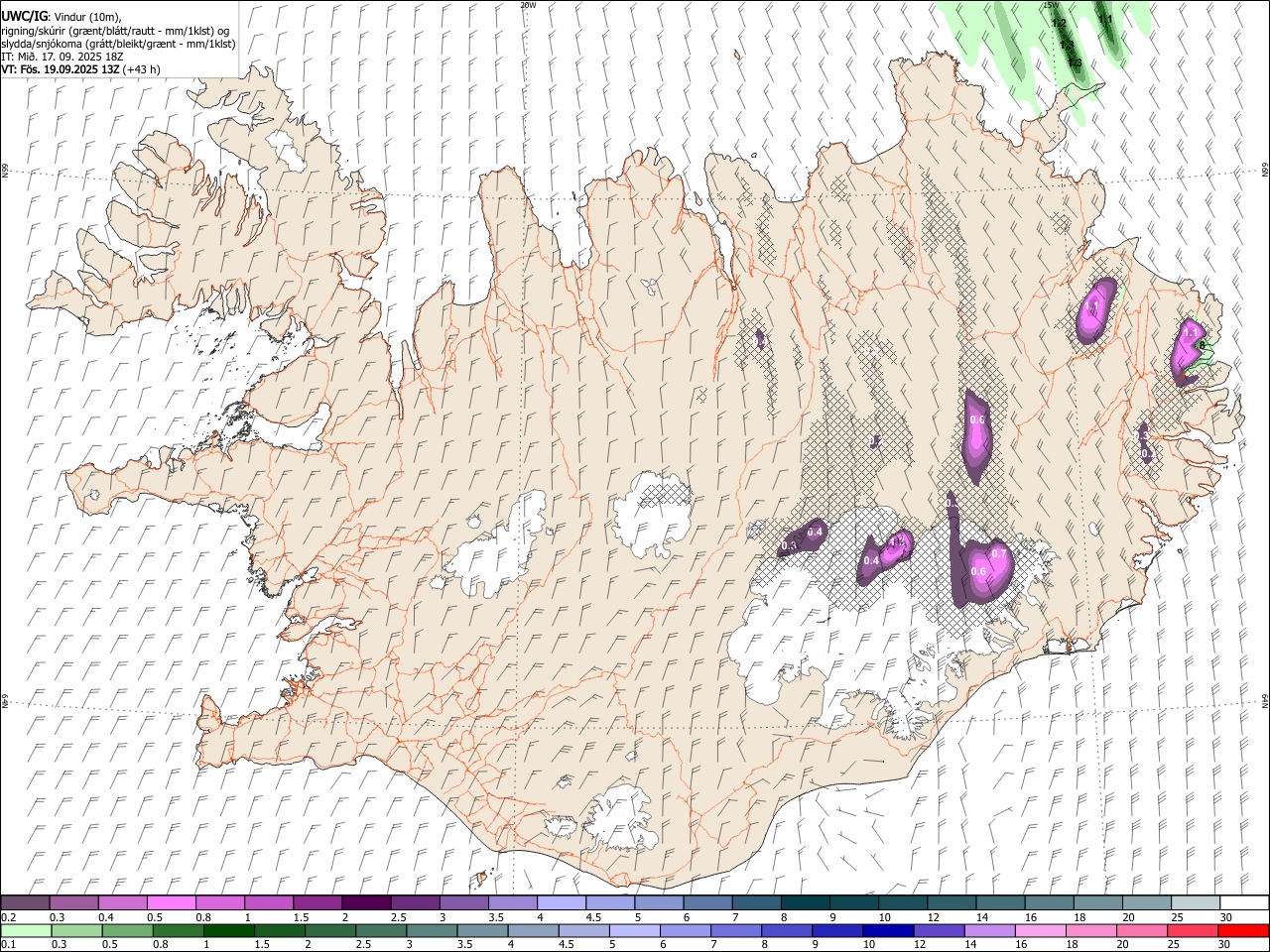
Task: Select the medium green 0.5 swatch in lower legend
Action: pyautogui.click(x=127, y=931)
